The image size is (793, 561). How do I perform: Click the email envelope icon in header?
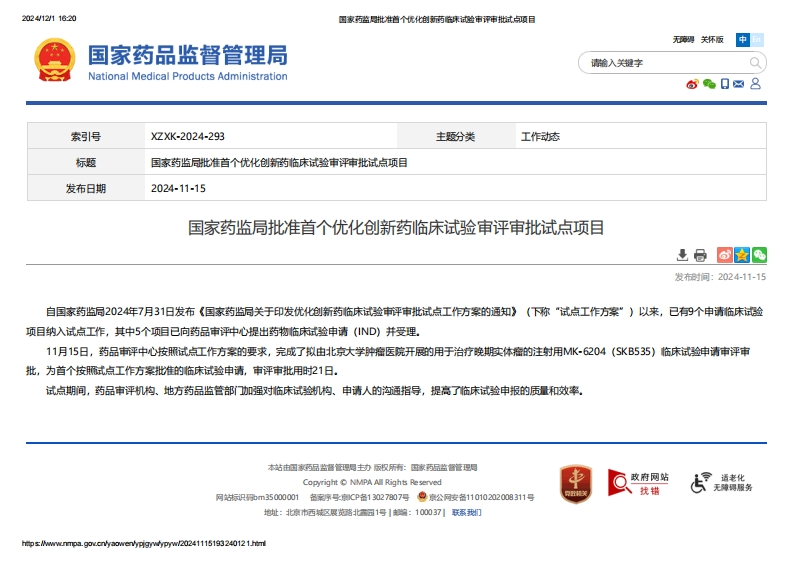[x=740, y=84]
